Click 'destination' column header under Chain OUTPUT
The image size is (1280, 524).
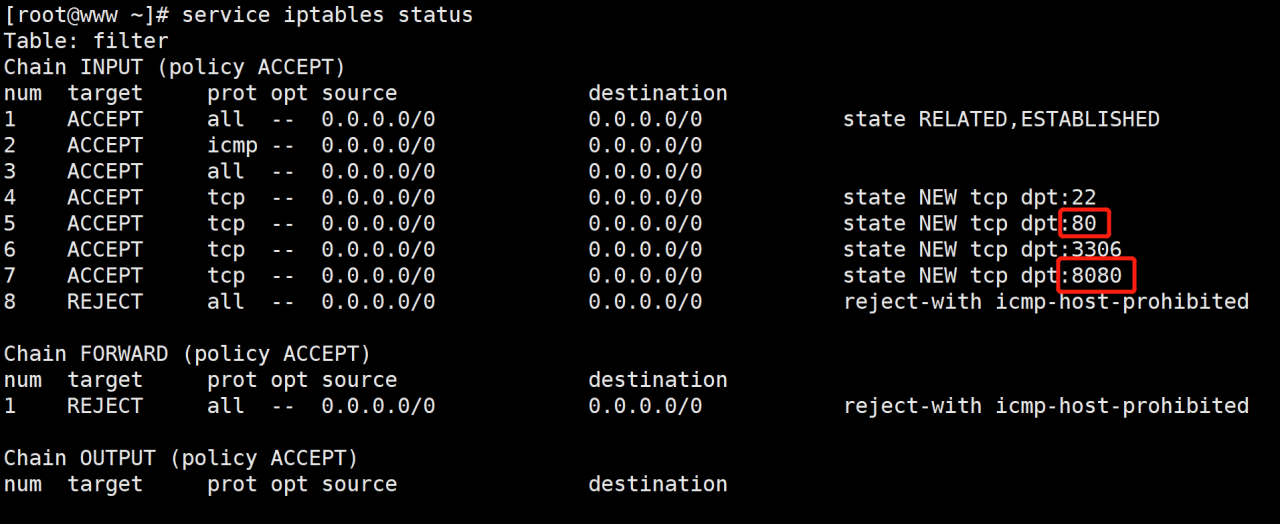[x=657, y=484]
